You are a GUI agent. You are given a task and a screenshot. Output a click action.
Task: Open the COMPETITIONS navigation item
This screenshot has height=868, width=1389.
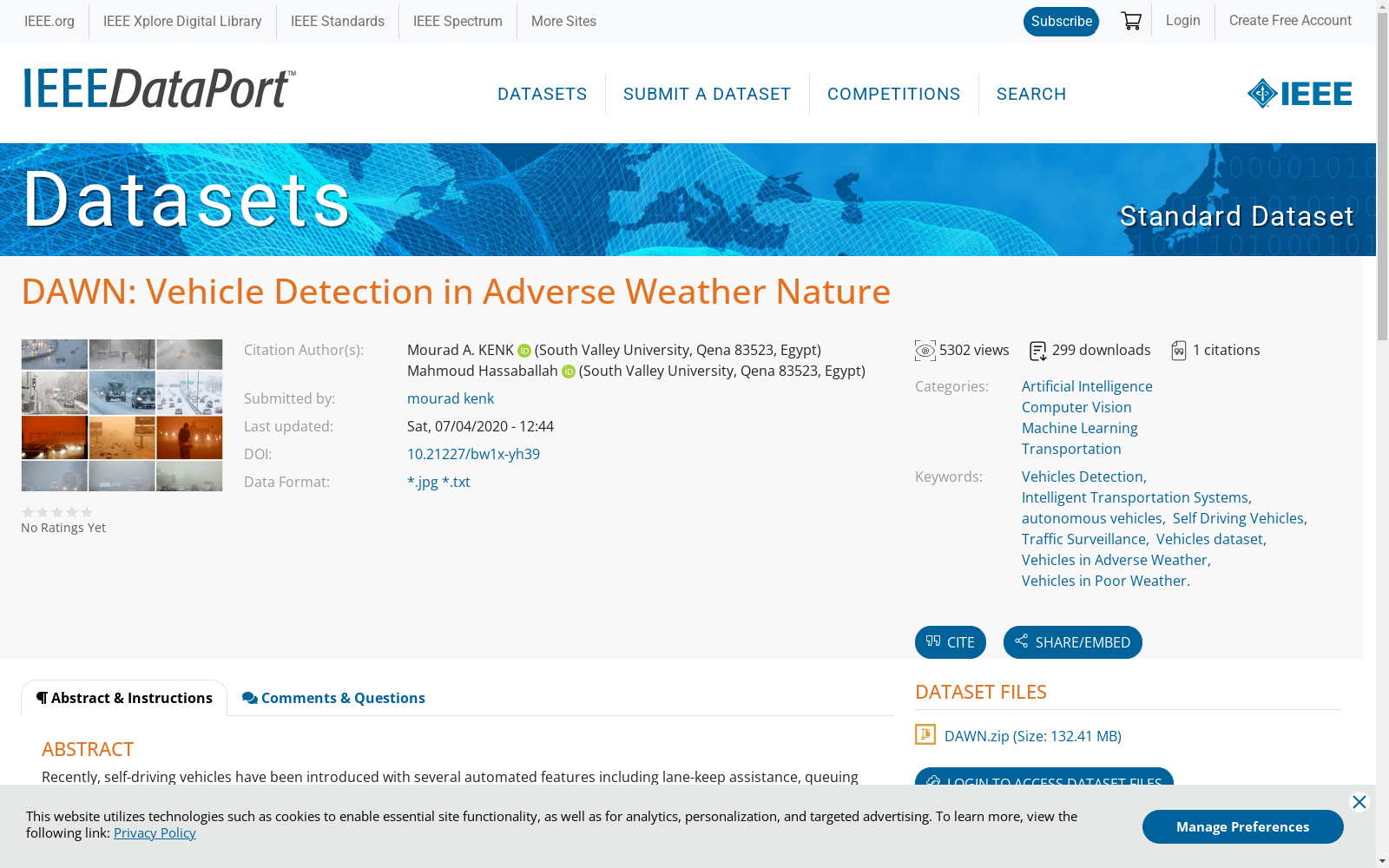tap(893, 94)
